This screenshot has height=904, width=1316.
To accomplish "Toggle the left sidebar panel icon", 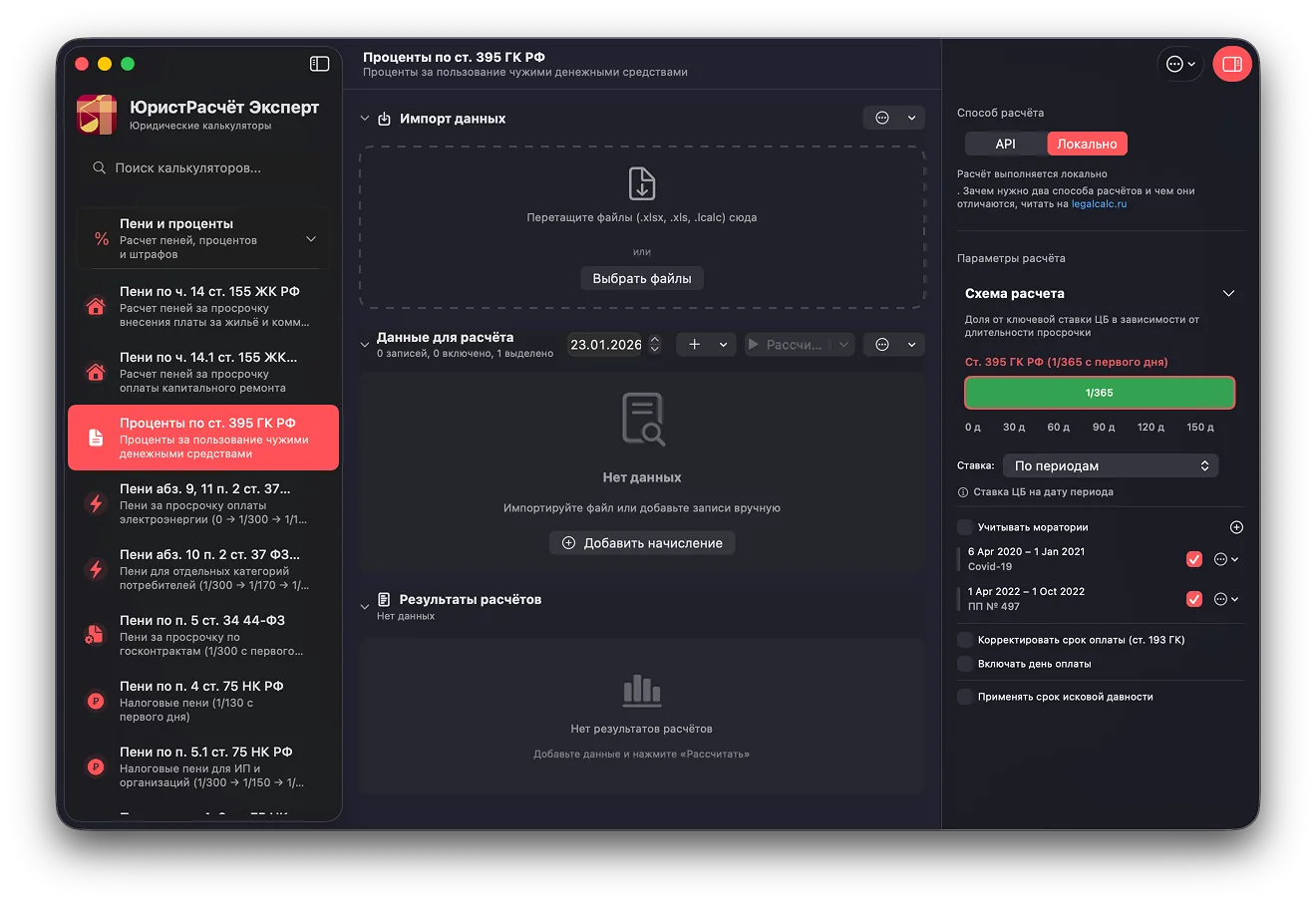I will pyautogui.click(x=319, y=64).
